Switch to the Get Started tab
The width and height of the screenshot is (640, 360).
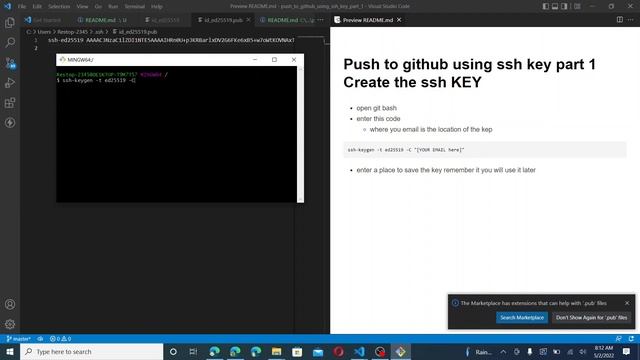[x=43, y=20]
